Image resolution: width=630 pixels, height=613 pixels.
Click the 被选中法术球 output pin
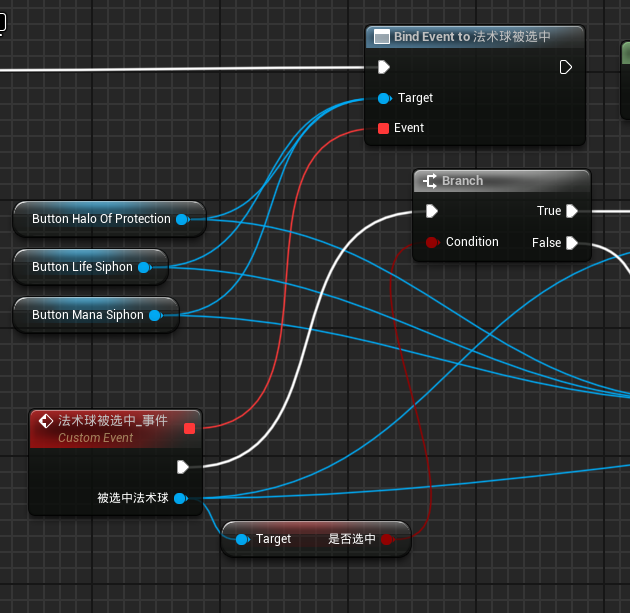[181, 499]
